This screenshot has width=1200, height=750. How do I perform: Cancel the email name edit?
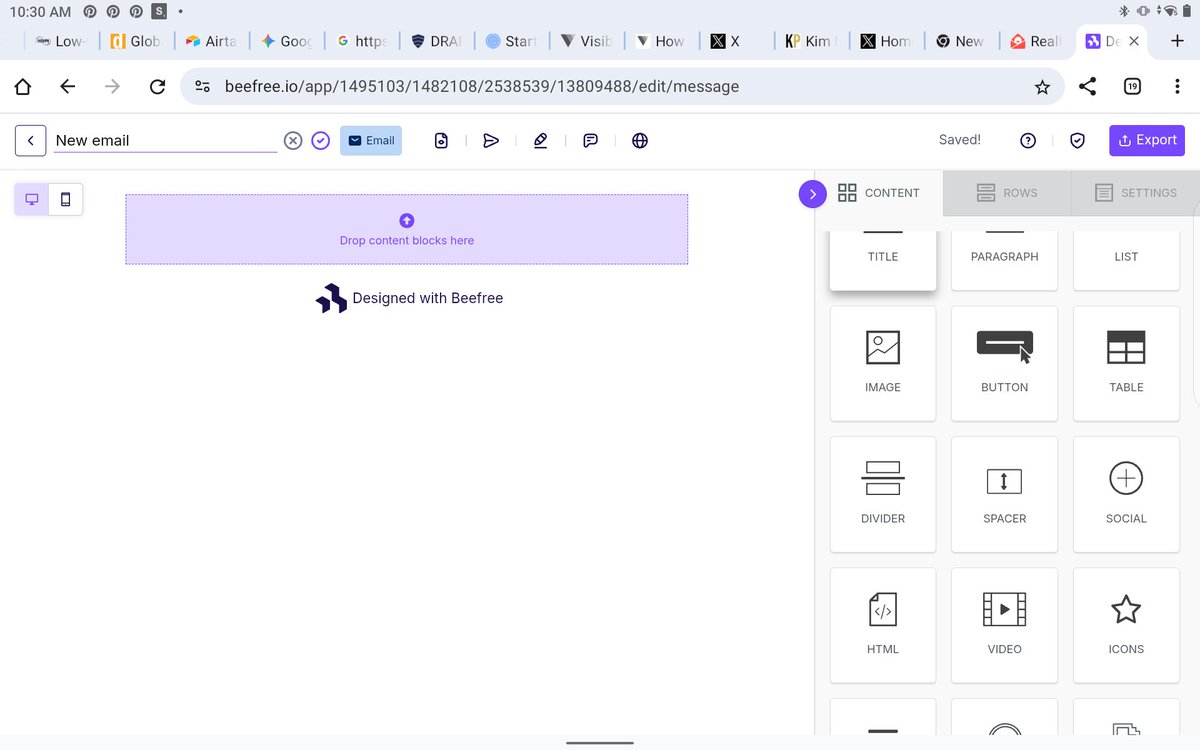(x=292, y=141)
